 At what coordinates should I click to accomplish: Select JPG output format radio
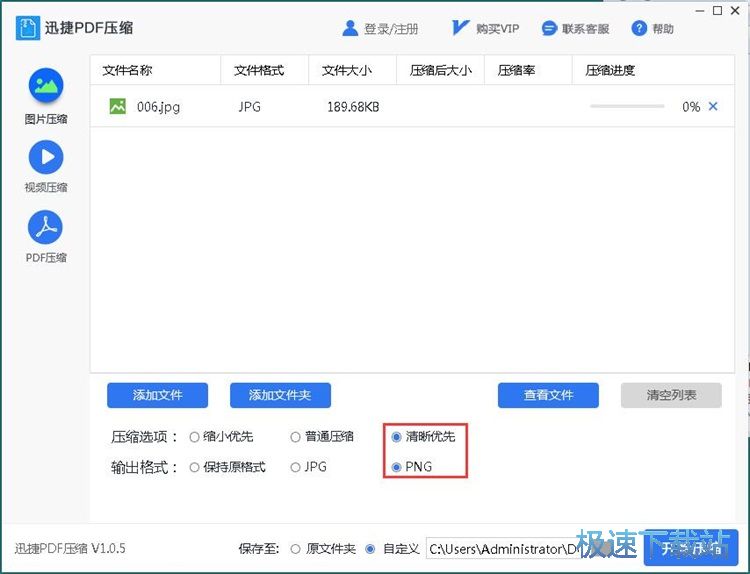296,467
